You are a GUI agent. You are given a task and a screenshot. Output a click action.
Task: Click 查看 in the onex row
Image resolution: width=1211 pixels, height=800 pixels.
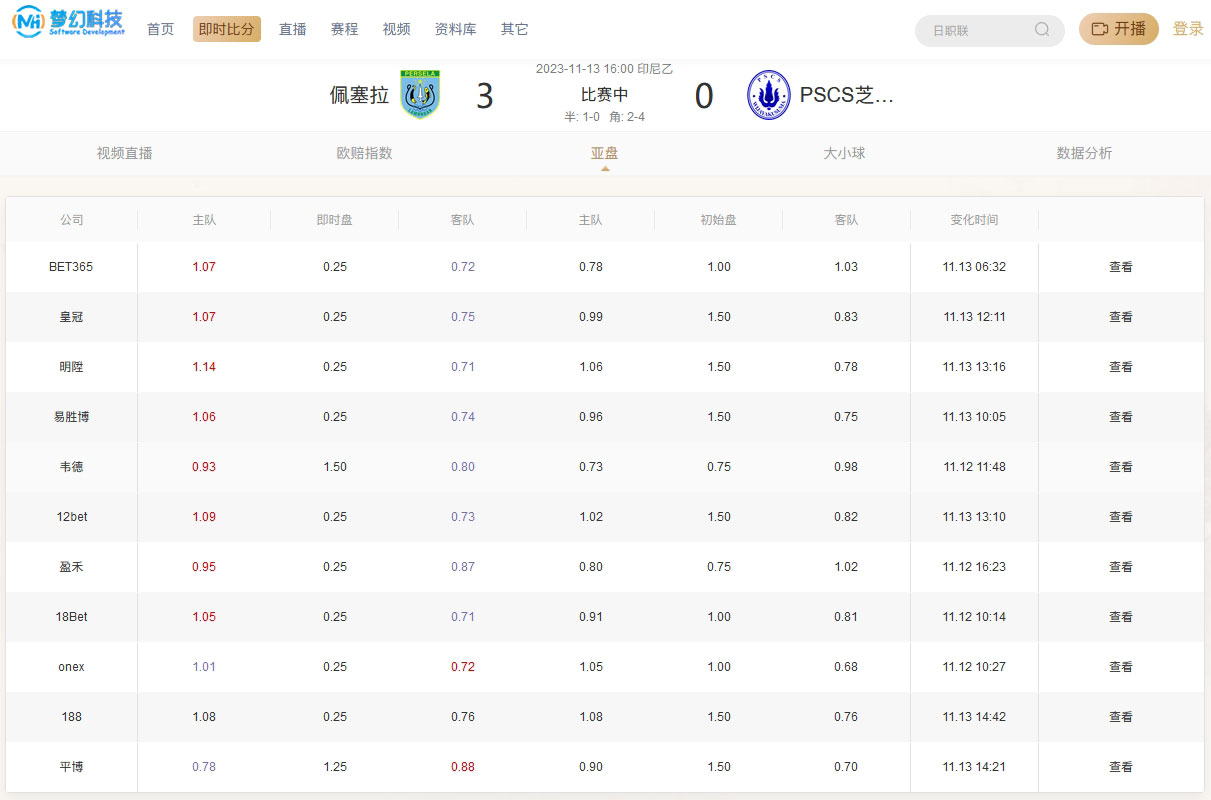tap(1121, 667)
